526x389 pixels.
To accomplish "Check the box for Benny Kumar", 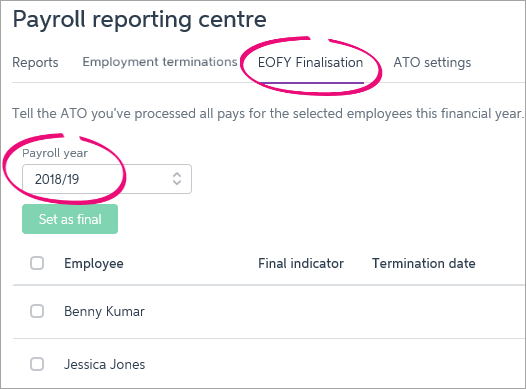I will pyautogui.click(x=37, y=311).
